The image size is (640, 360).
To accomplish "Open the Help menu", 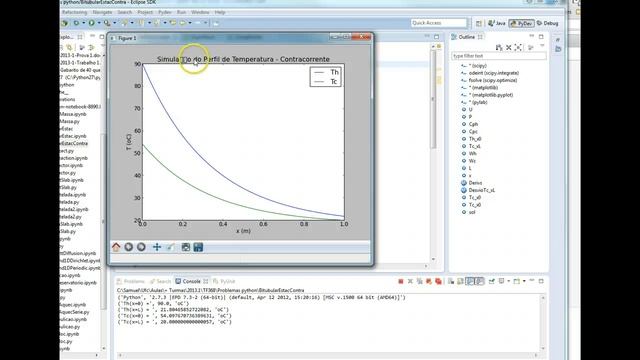I will click(x=220, y=12).
